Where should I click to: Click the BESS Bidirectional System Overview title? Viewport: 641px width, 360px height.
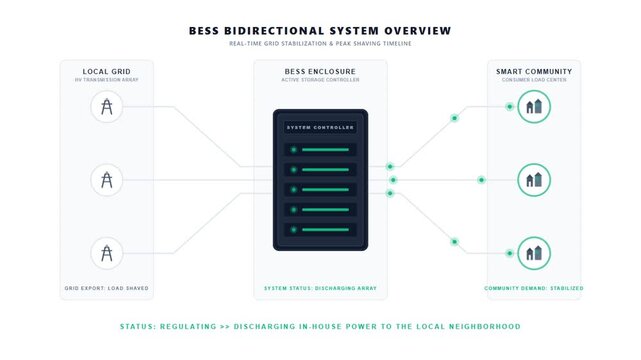pyautogui.click(x=320, y=31)
